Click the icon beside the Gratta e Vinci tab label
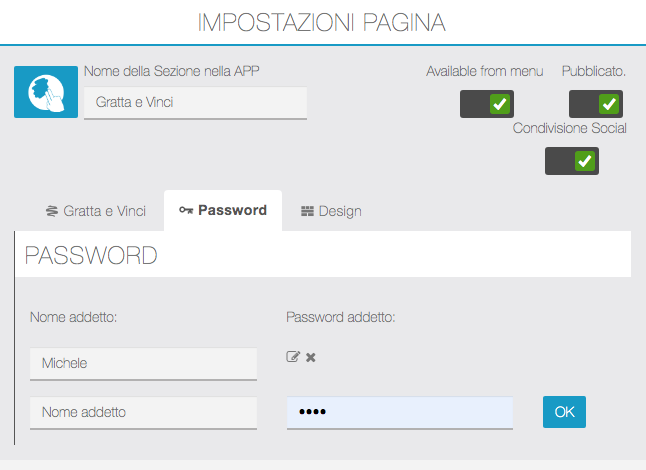 pyautogui.click(x=52, y=212)
